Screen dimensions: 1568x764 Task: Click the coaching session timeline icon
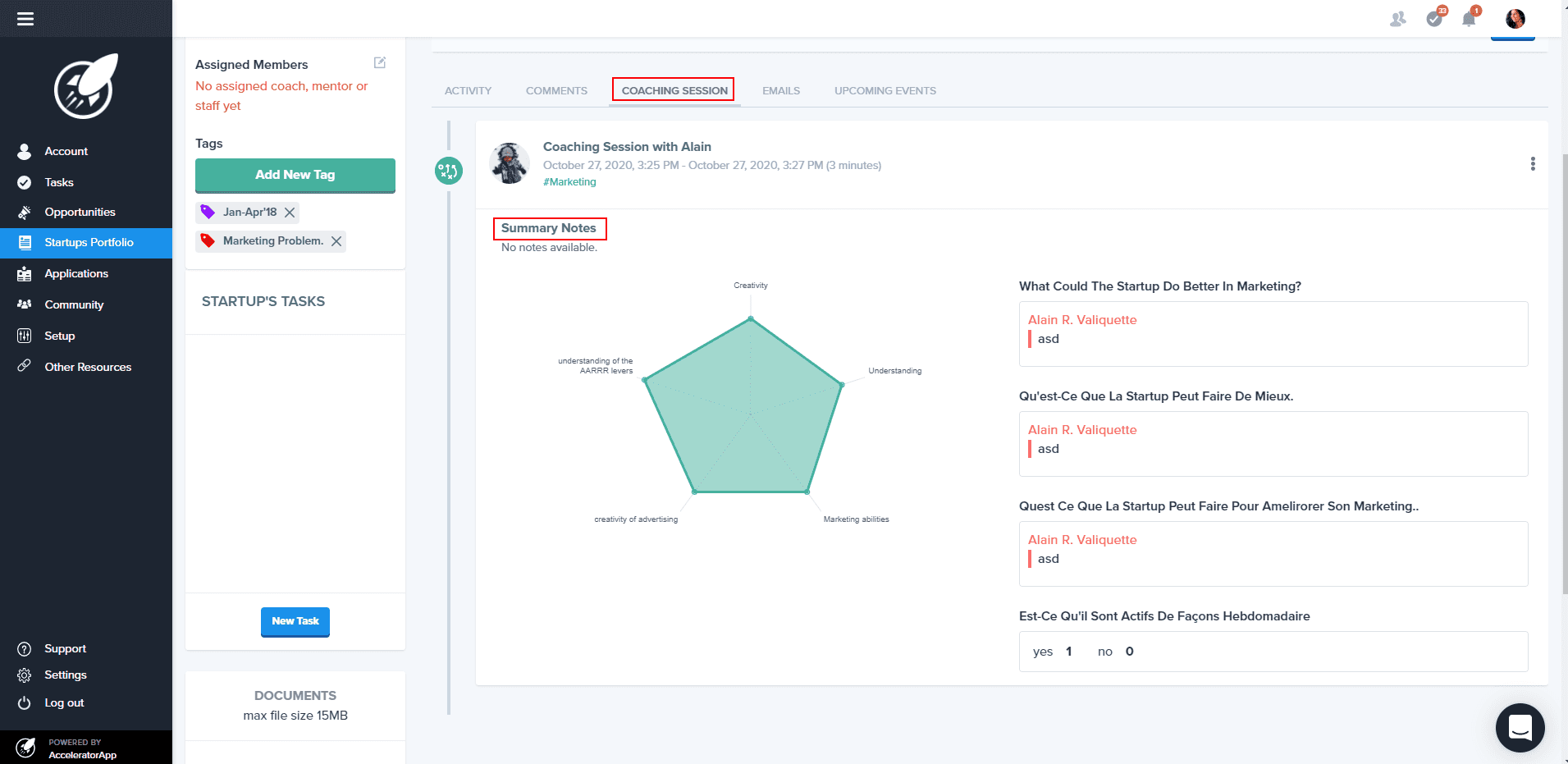point(449,171)
